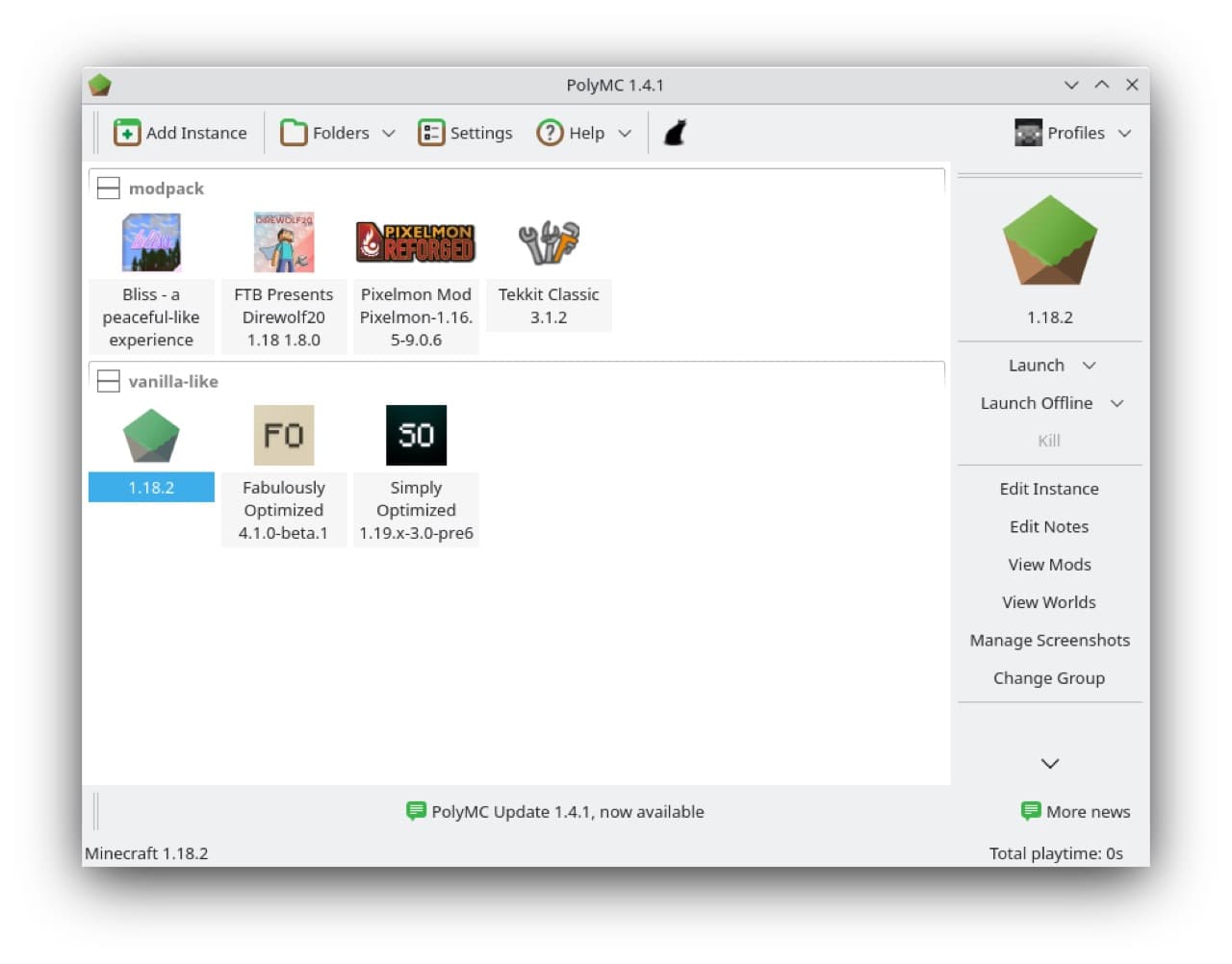Open the Folders dropdown arrow
Image resolution: width=1232 pixels, height=964 pixels.
pos(389,134)
